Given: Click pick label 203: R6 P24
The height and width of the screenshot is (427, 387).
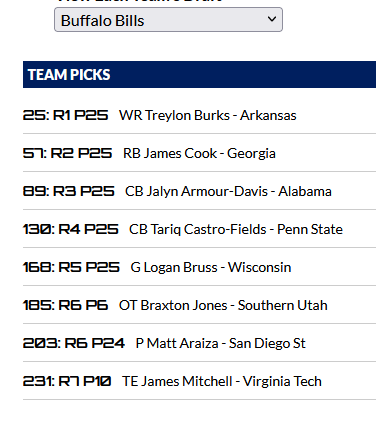Looking at the screenshot, I should [x=74, y=343].
